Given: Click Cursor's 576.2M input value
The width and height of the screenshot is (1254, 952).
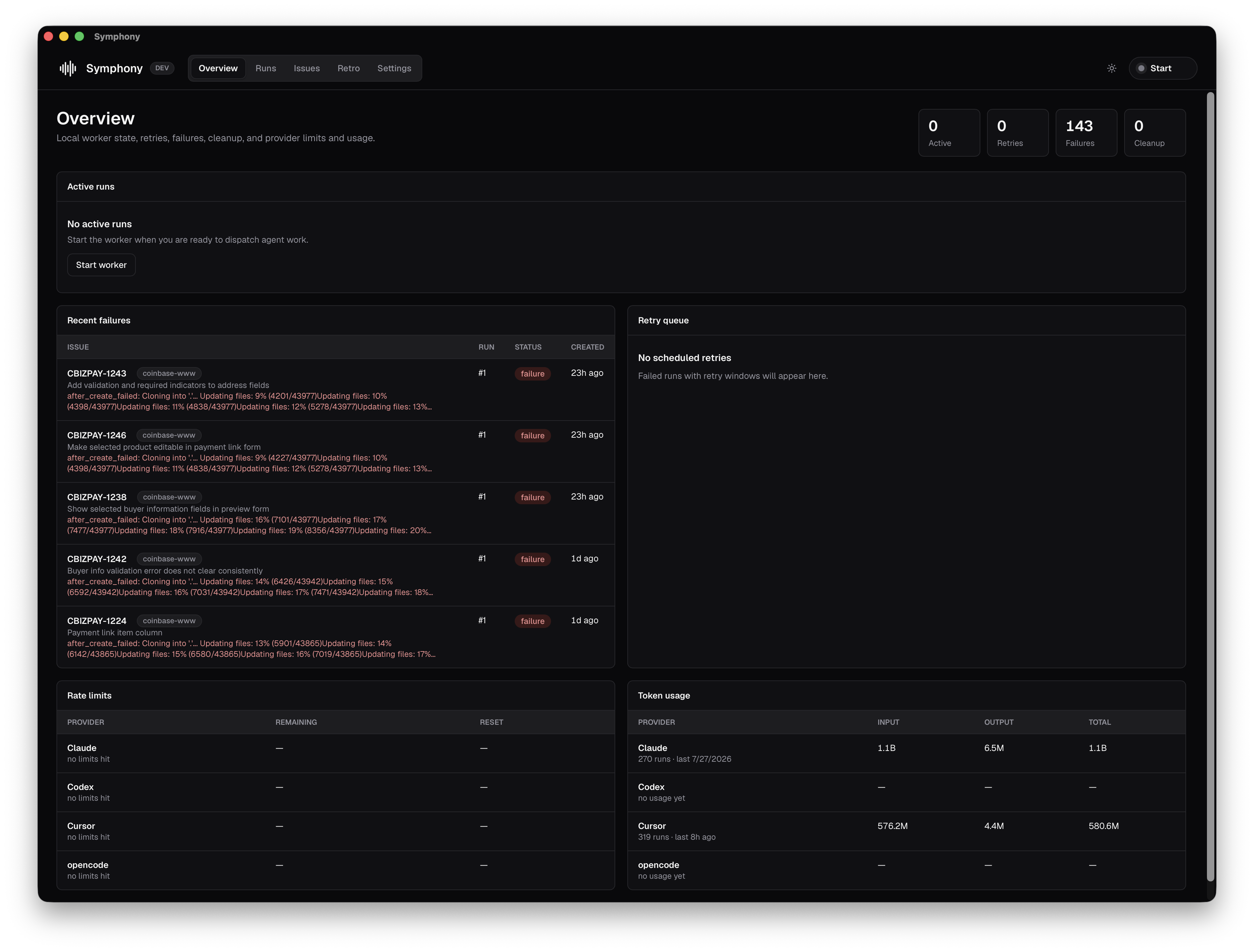Looking at the screenshot, I should pos(892,826).
